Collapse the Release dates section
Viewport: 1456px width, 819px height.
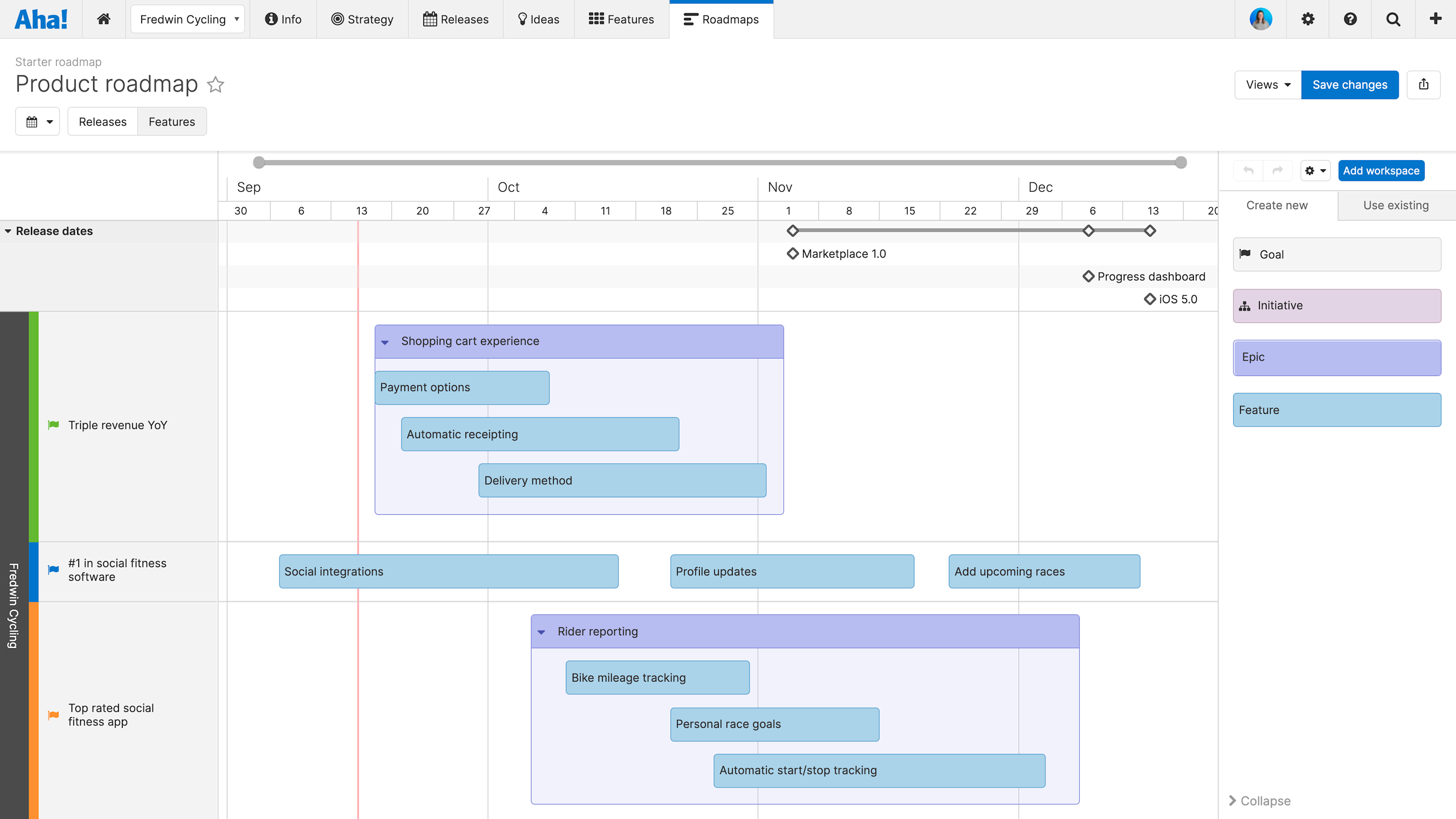click(7, 230)
